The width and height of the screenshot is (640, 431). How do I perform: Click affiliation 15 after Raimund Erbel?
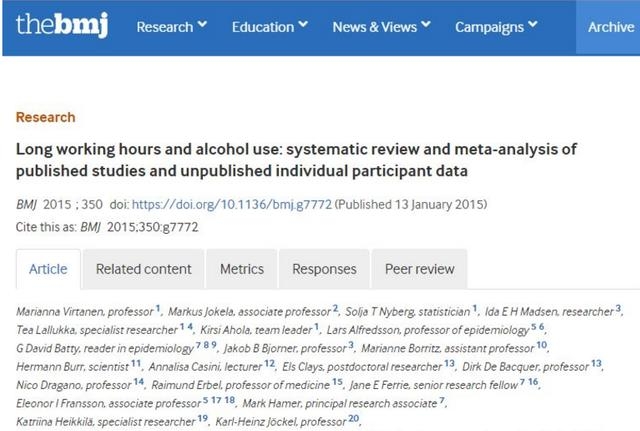click(x=337, y=382)
